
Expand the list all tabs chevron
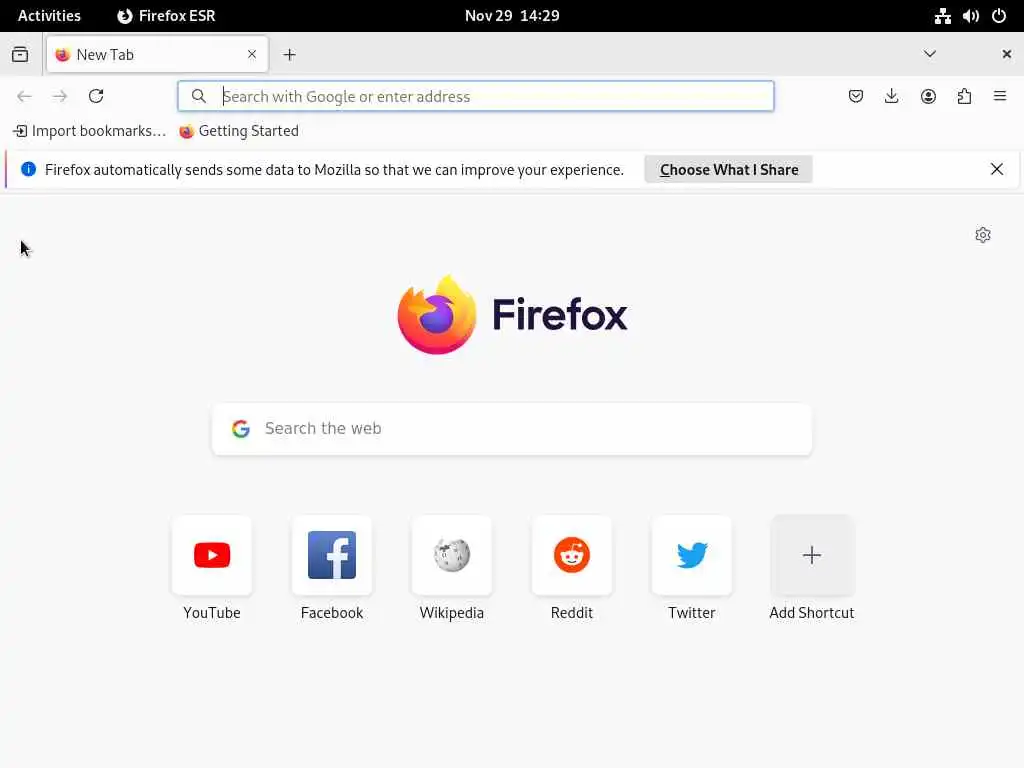coord(930,54)
